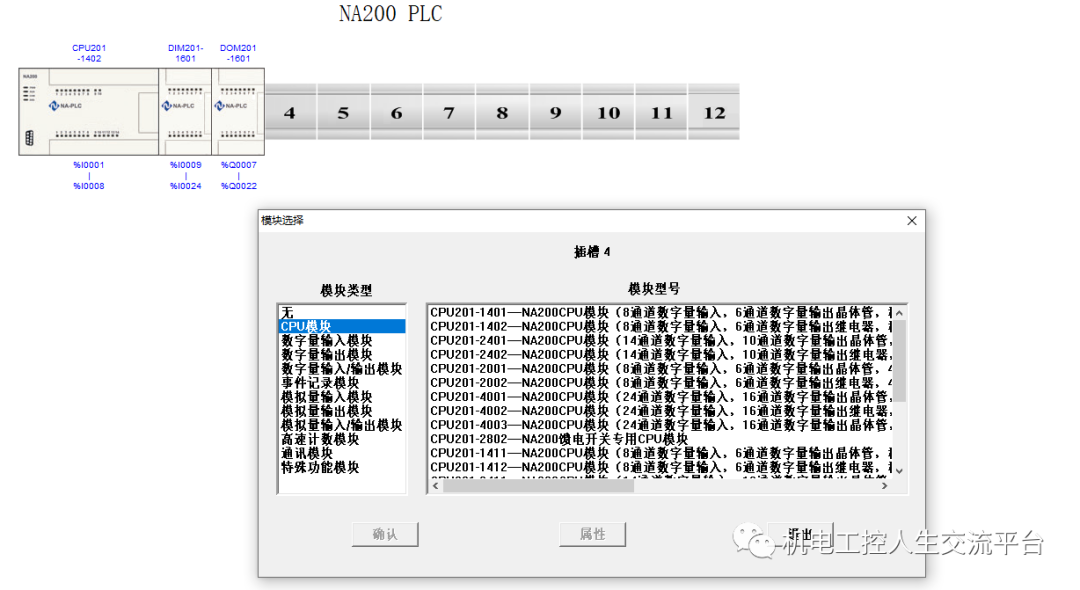The height and width of the screenshot is (590, 1080).
Task: Choose CPU201-1412 in model list
Action: click(661, 467)
